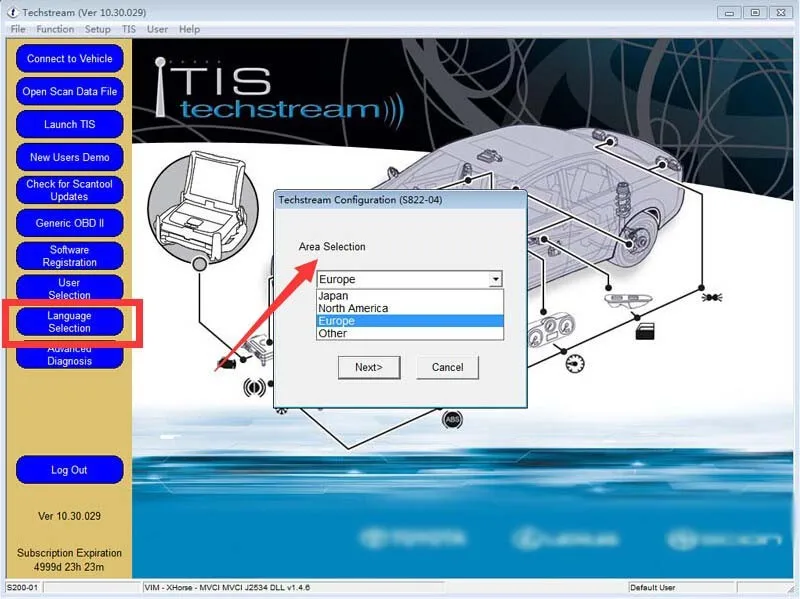Select Japan in the area list
The height and width of the screenshot is (599, 800).
point(410,296)
